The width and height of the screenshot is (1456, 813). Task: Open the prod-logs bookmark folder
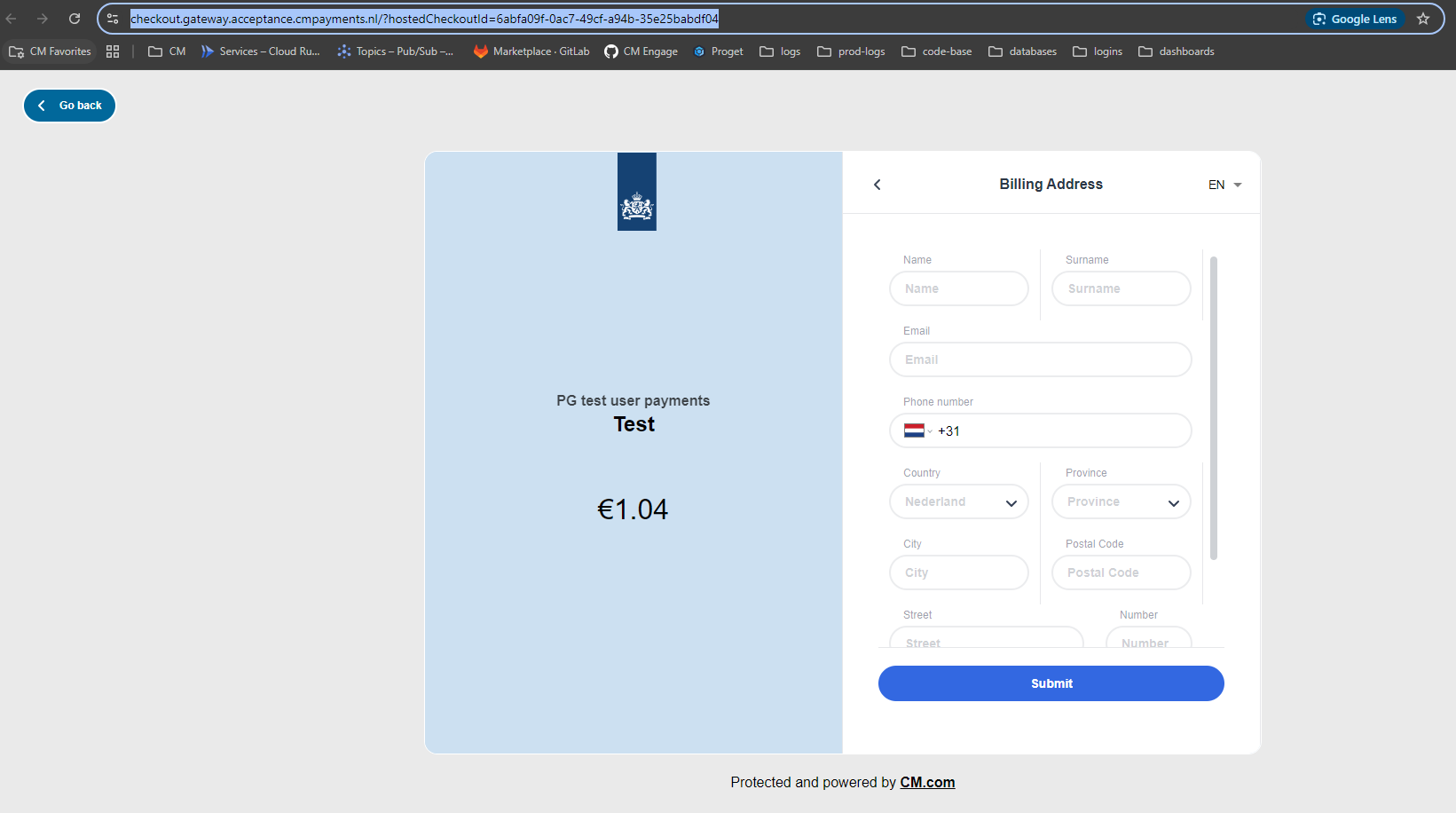point(851,51)
